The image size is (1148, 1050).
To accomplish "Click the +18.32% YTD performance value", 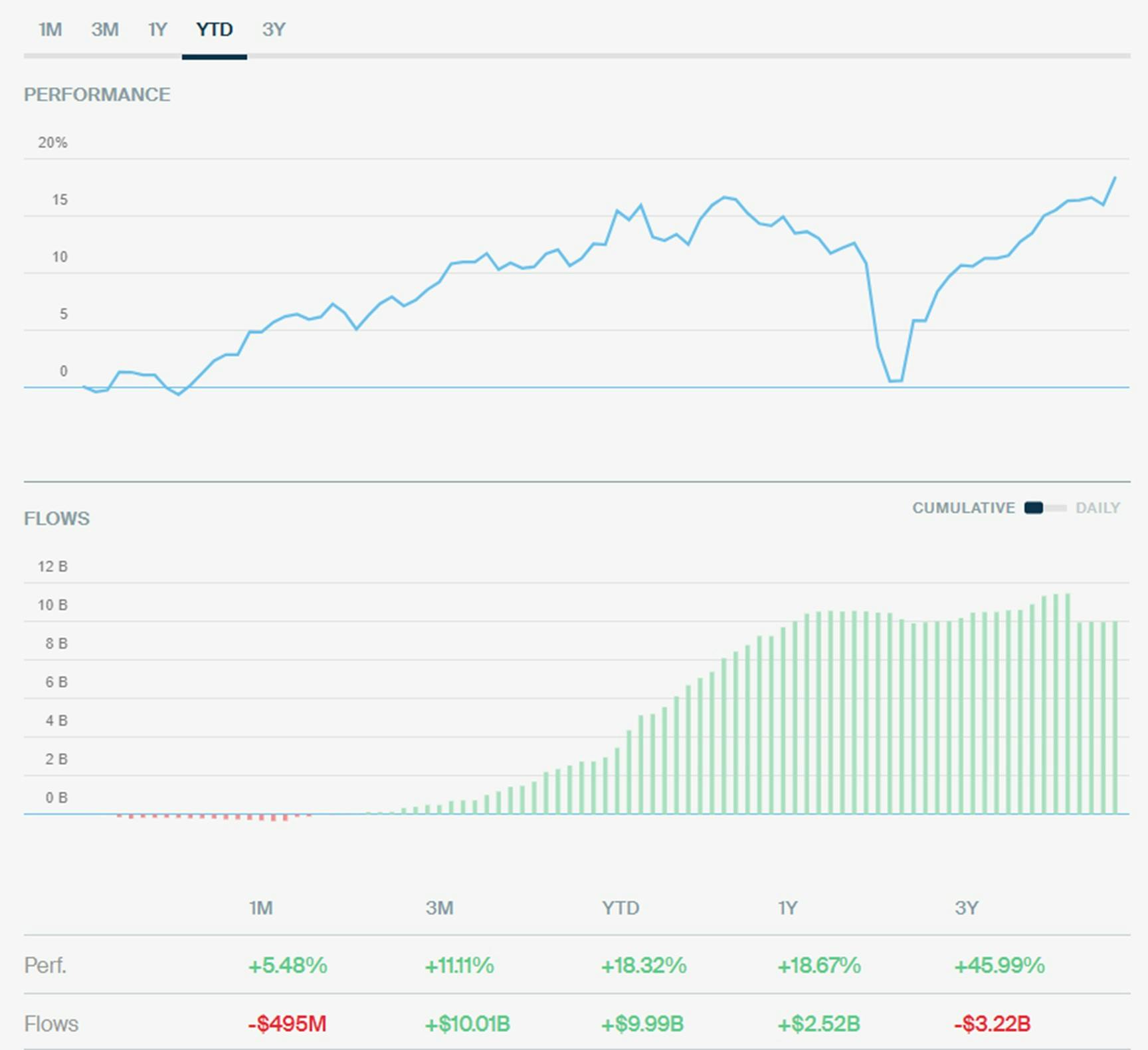I will (x=643, y=965).
